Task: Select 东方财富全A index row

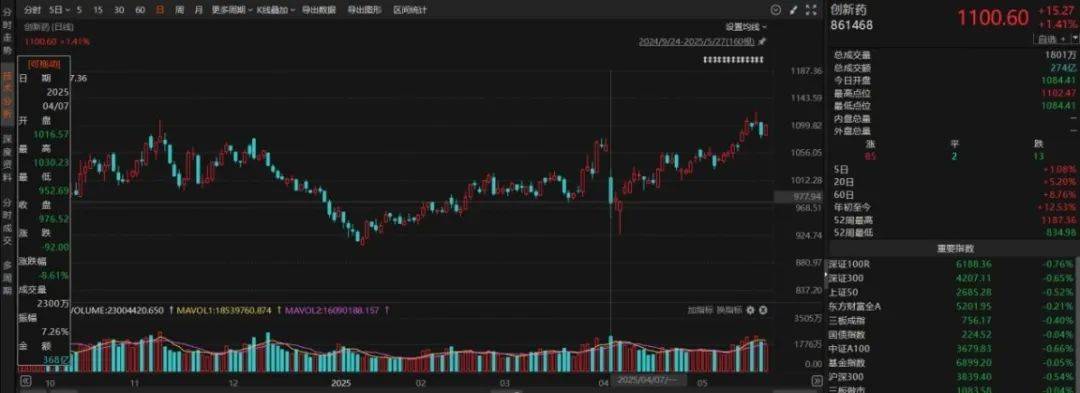Action: pos(953,306)
